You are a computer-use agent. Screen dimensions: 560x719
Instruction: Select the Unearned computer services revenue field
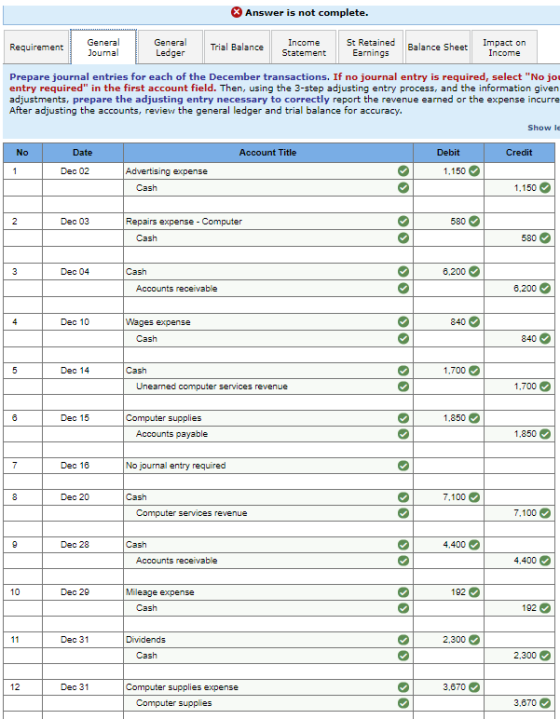pyautogui.click(x=268, y=387)
